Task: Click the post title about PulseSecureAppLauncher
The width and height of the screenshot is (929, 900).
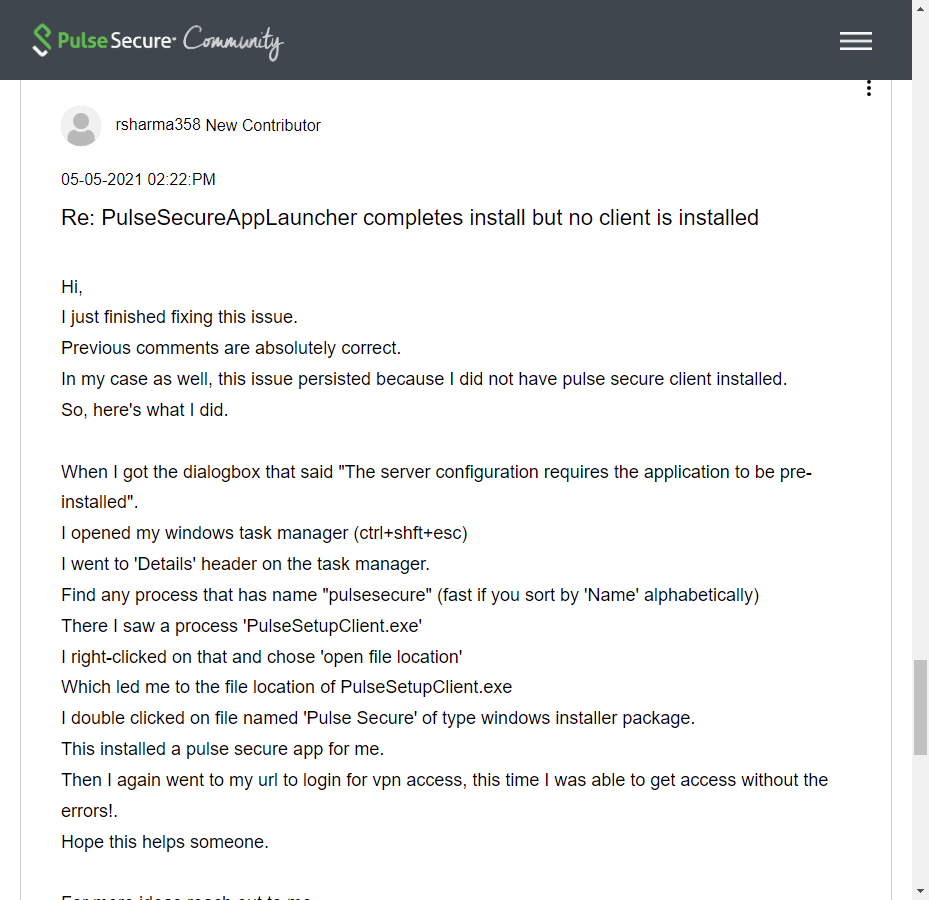Action: point(410,217)
